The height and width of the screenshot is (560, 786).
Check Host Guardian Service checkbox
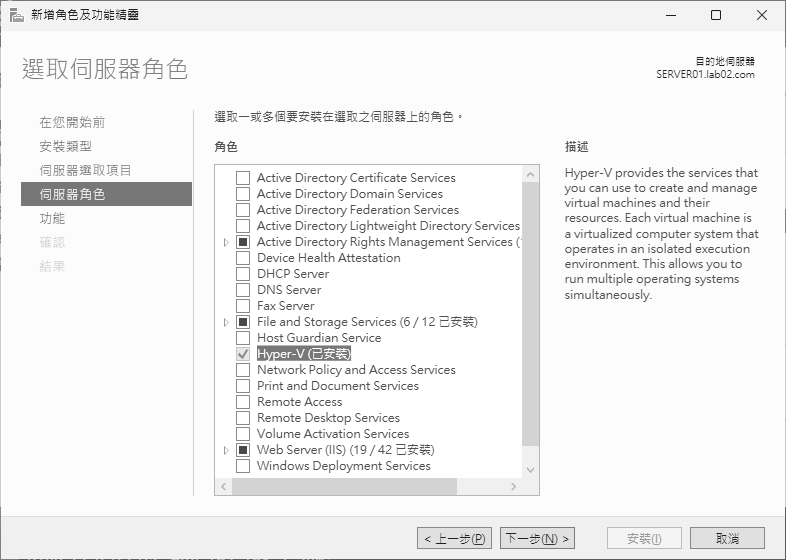(x=243, y=338)
